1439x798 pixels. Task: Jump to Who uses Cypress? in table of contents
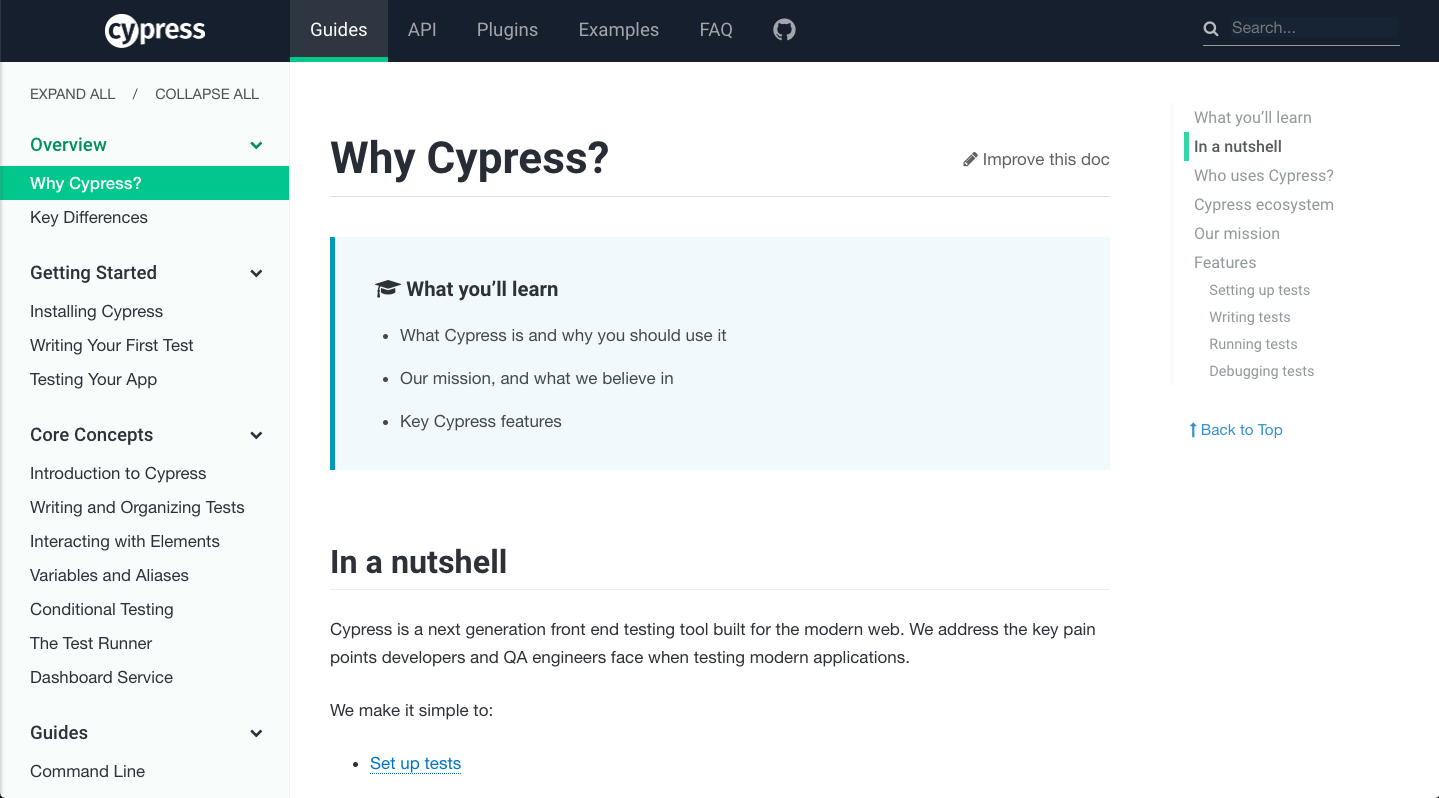pos(1263,175)
